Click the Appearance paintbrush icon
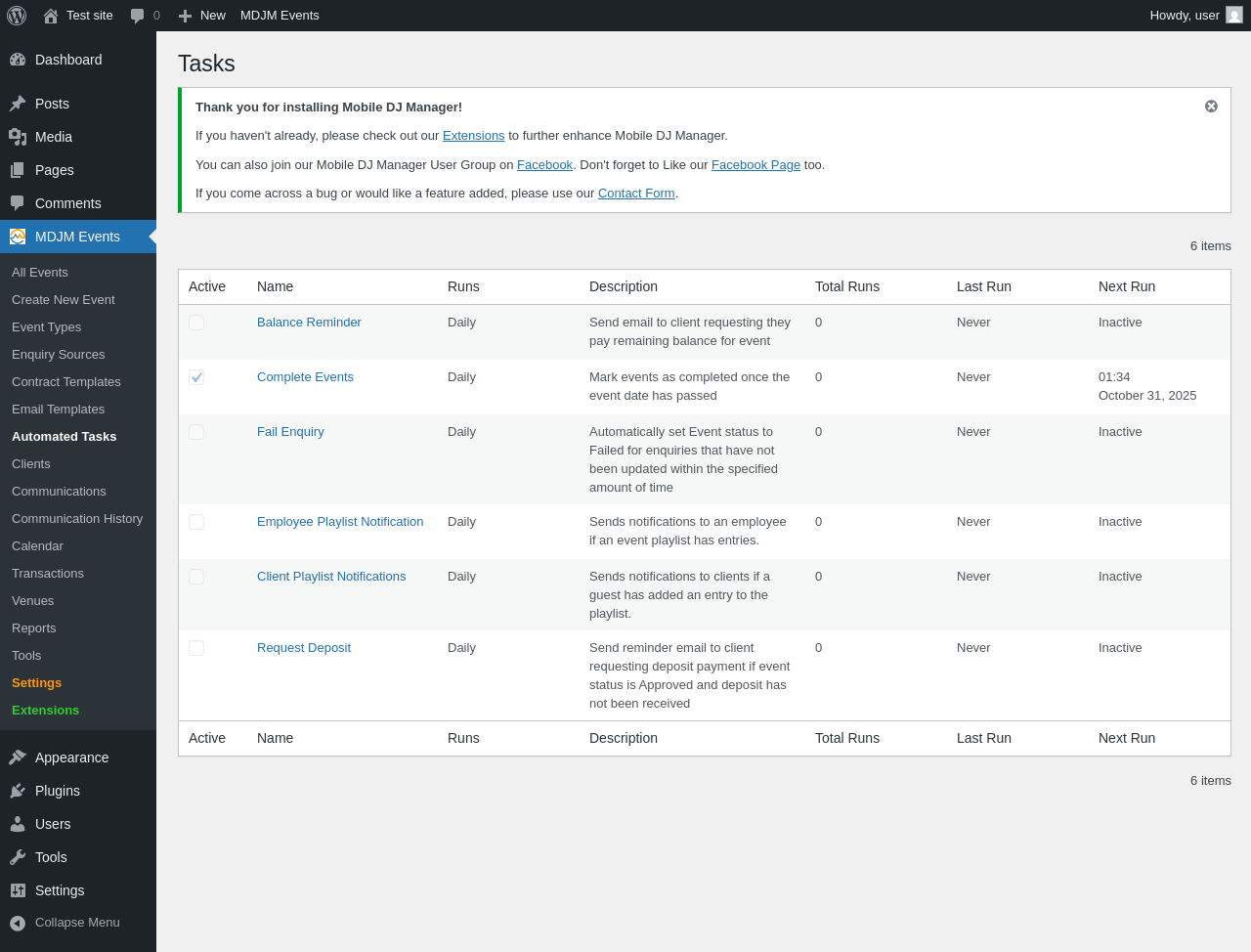Image resolution: width=1251 pixels, height=952 pixels. pos(18,757)
